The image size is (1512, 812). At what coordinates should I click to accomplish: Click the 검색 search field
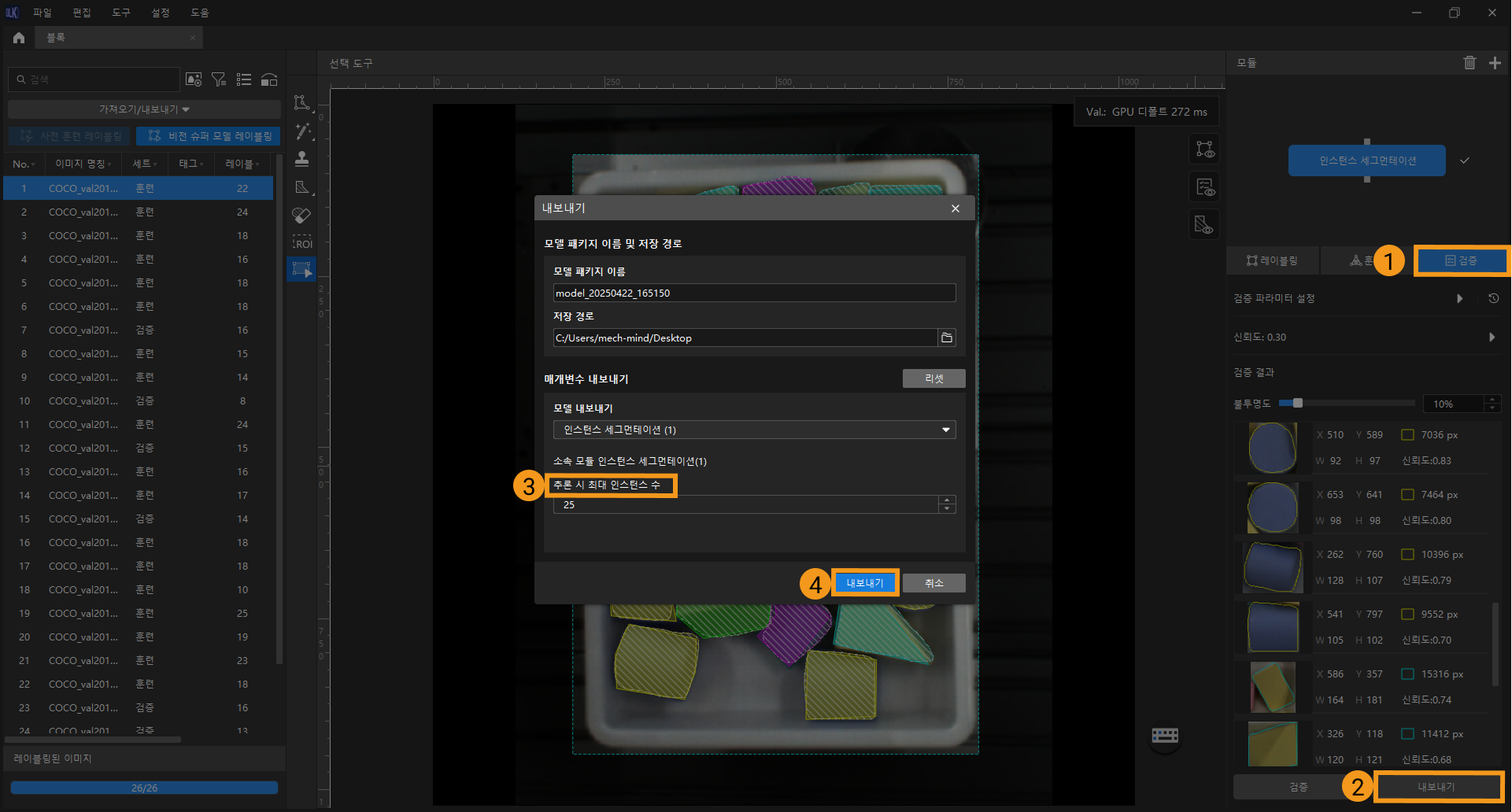pos(94,79)
